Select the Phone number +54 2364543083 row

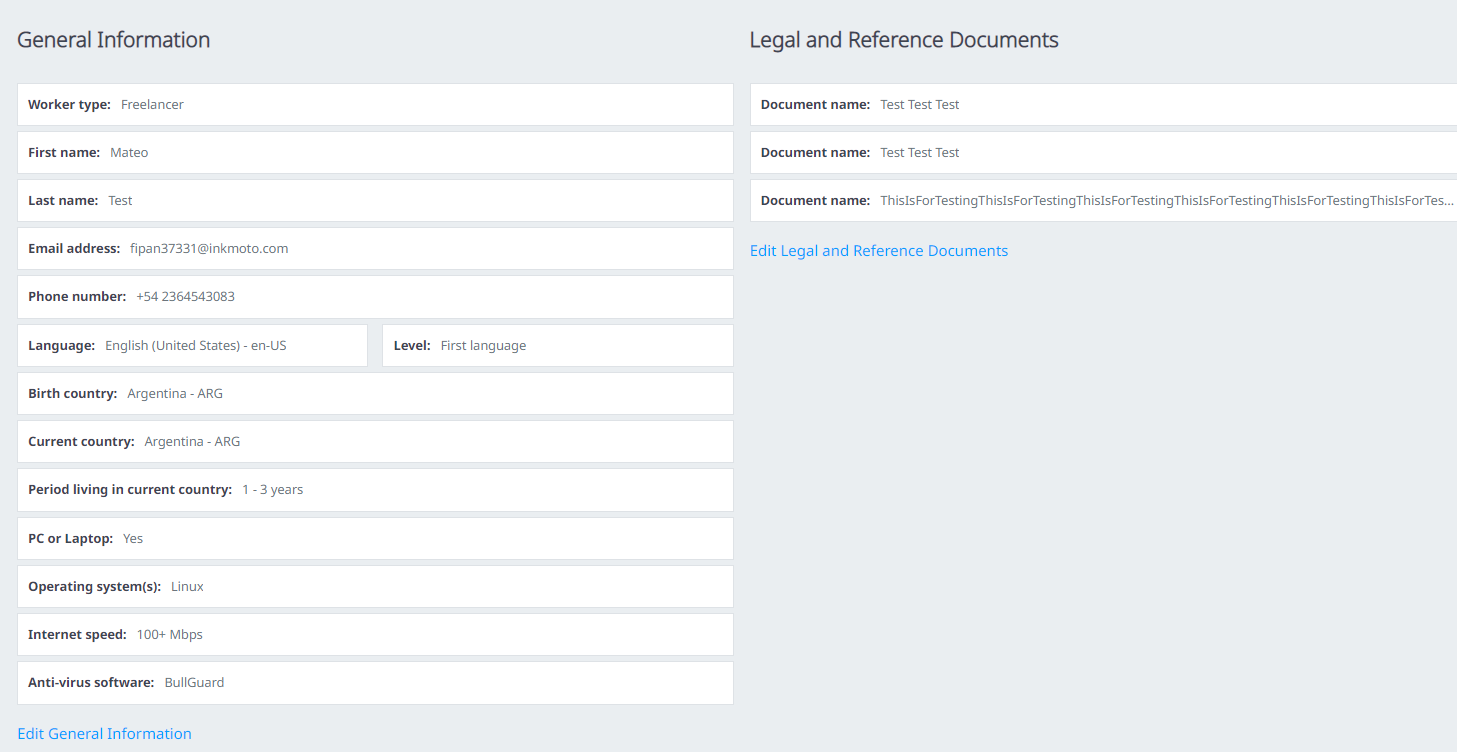click(375, 297)
